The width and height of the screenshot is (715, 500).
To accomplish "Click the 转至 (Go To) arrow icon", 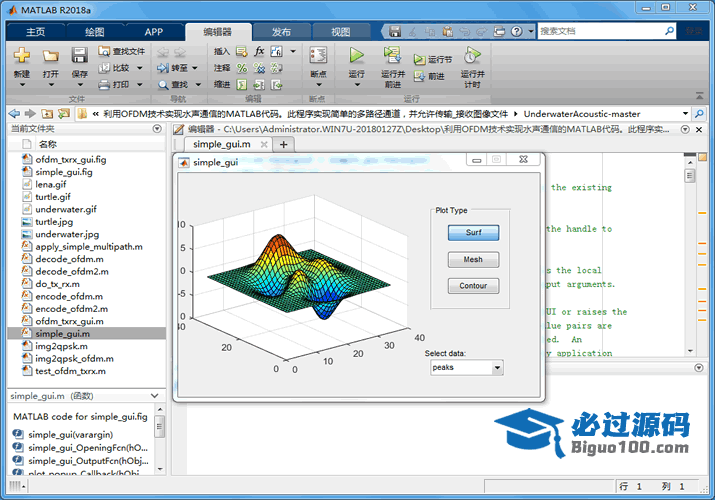I will pyautogui.click(x=163, y=68).
